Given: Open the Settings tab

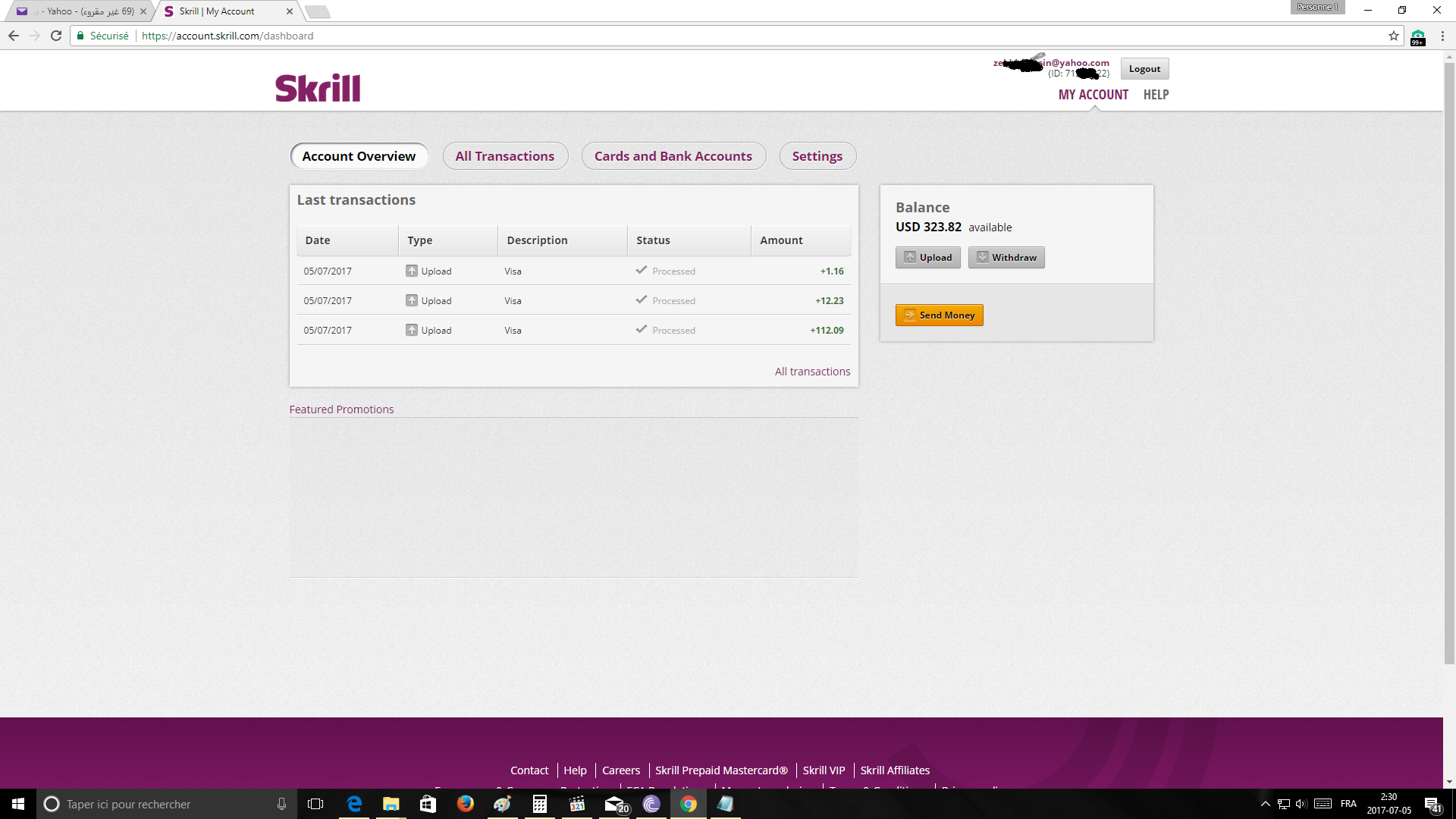Looking at the screenshot, I should click(817, 156).
